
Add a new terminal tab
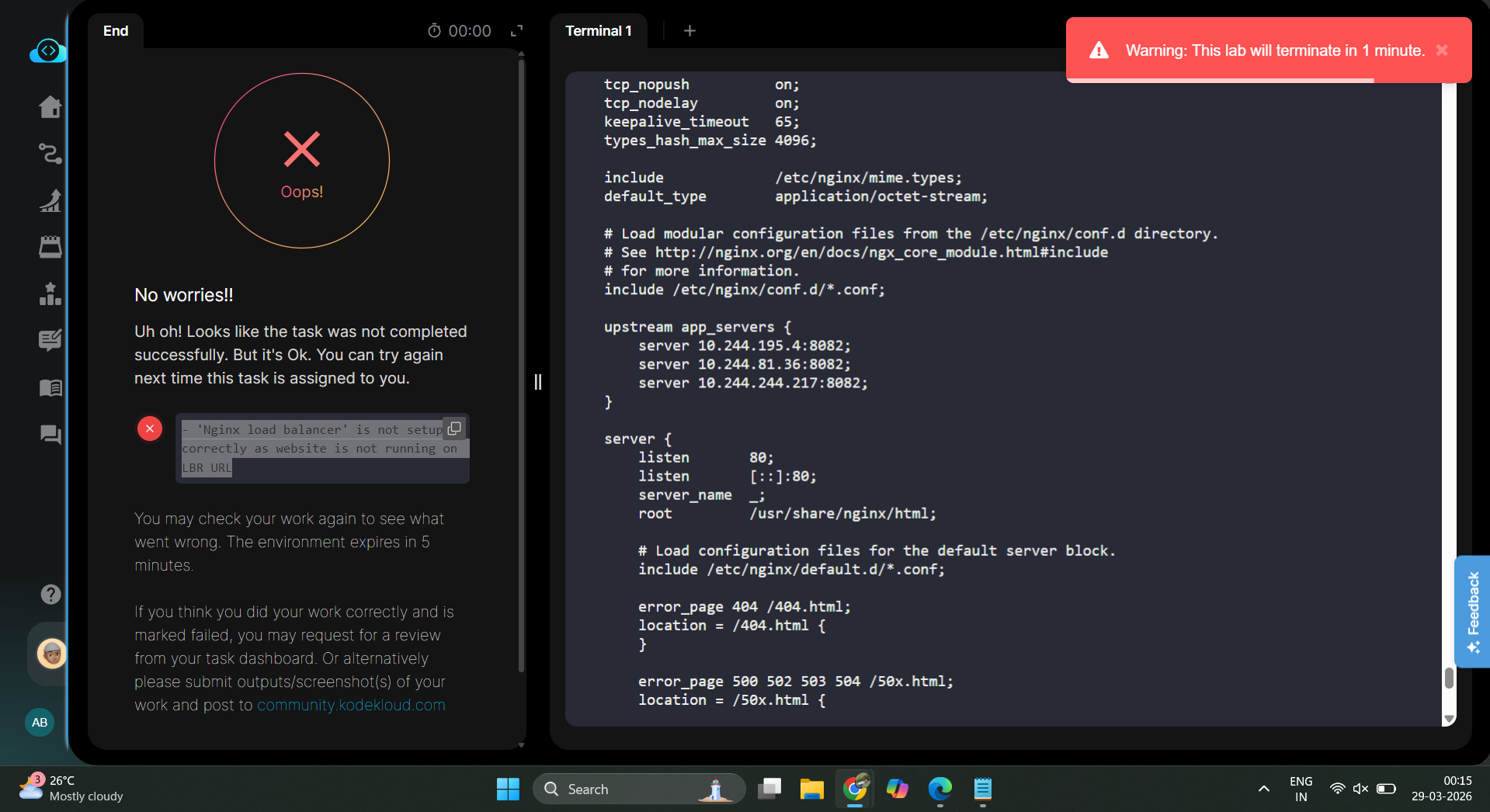(x=689, y=31)
